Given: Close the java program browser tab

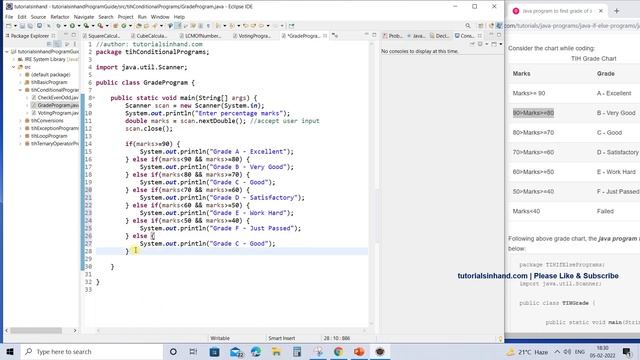Looking at the screenshot, I should click(x=601, y=11).
